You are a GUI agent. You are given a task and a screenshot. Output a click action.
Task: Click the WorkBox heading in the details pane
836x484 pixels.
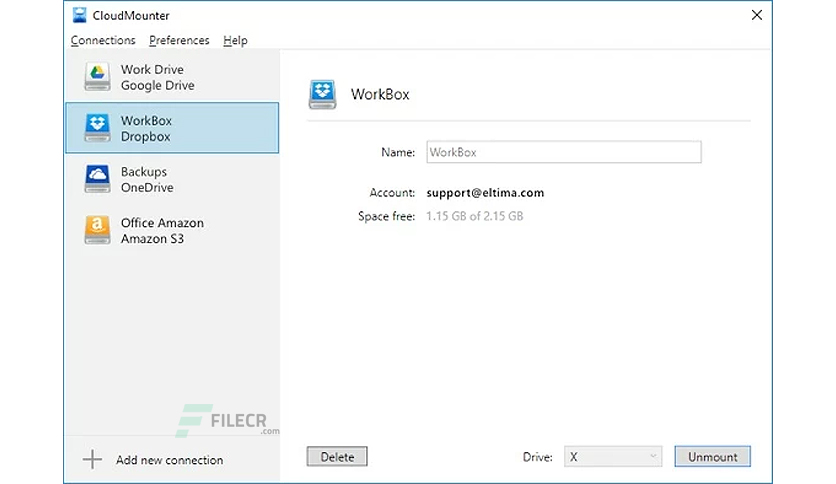coord(380,94)
